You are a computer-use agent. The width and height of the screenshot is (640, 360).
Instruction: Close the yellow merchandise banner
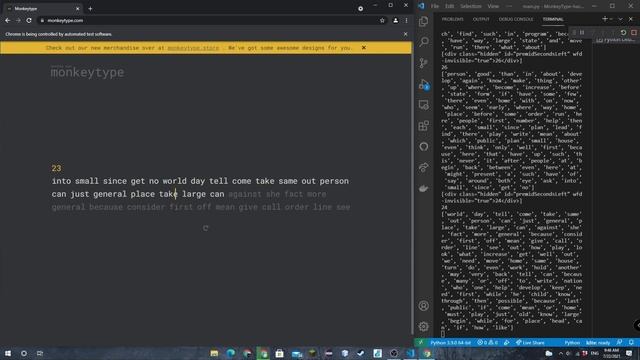364,48
